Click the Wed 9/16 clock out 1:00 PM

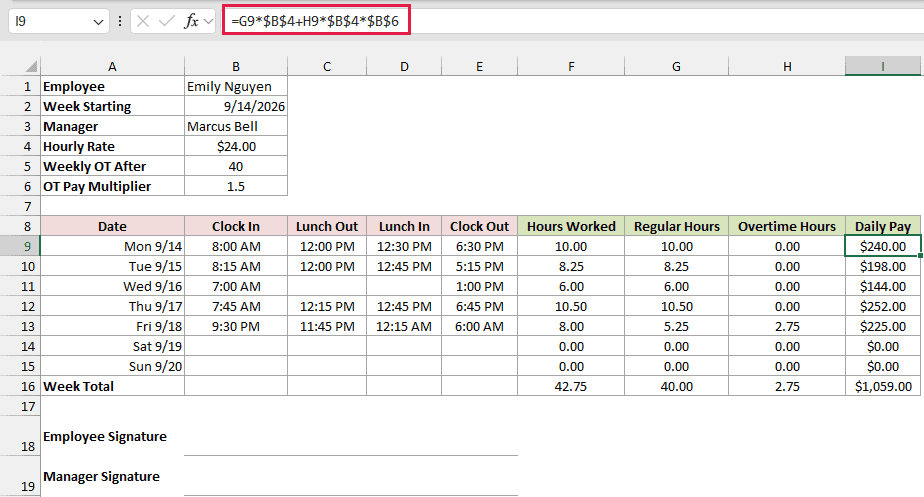(479, 286)
